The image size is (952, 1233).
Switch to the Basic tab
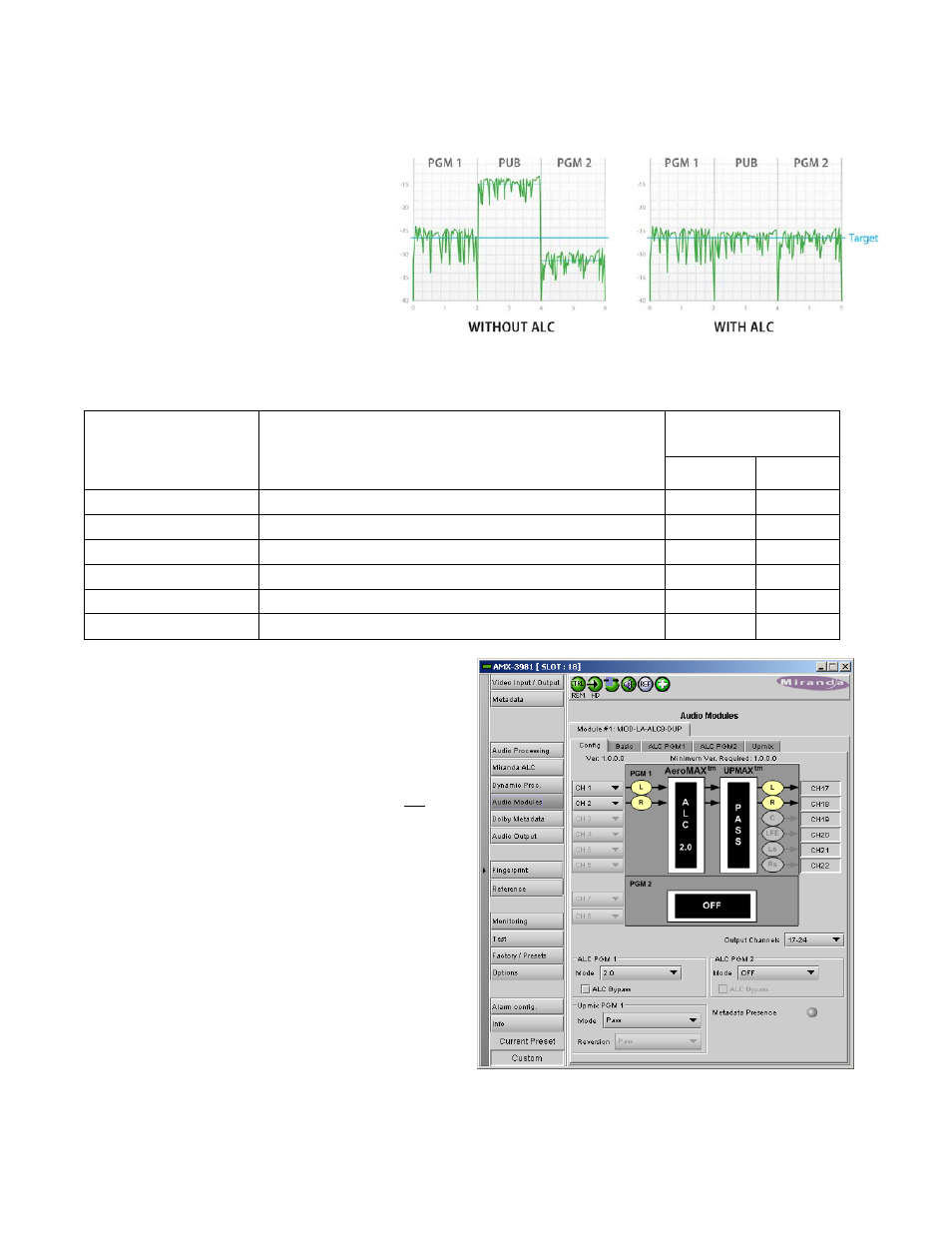pos(625,746)
